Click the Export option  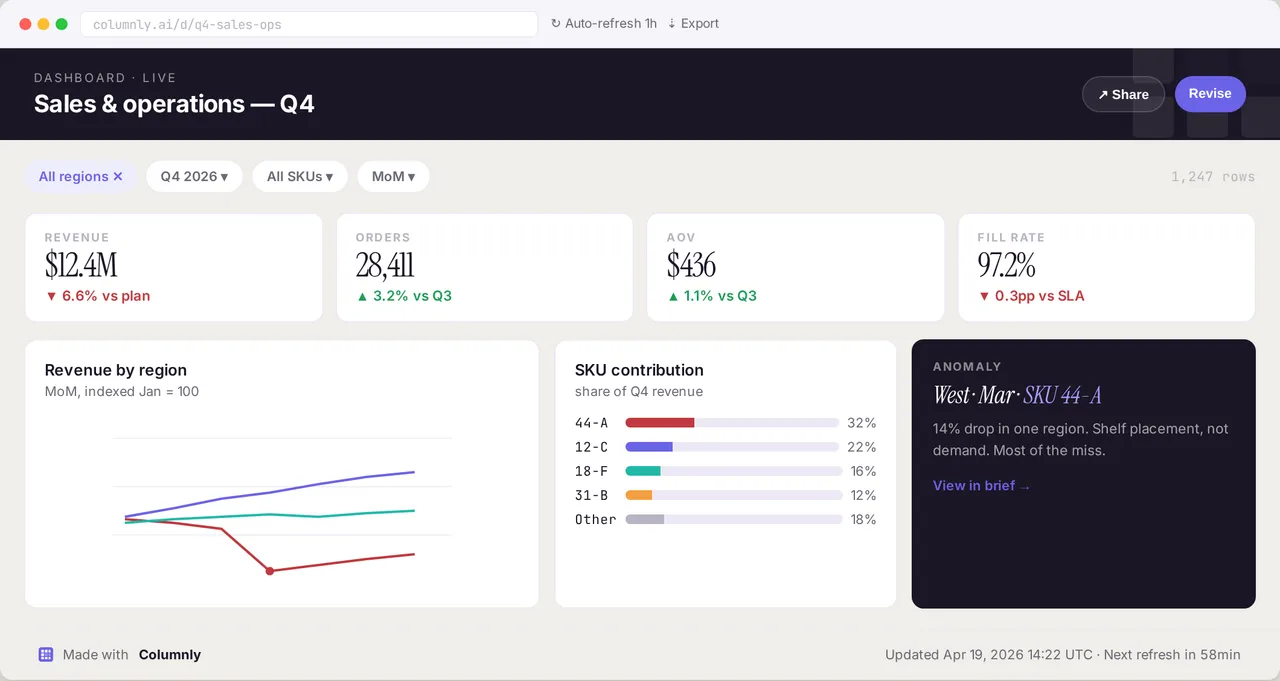693,23
